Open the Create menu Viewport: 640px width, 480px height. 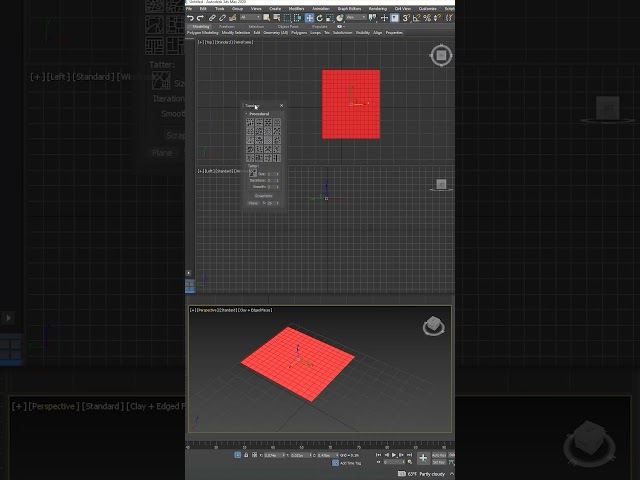[x=275, y=9]
